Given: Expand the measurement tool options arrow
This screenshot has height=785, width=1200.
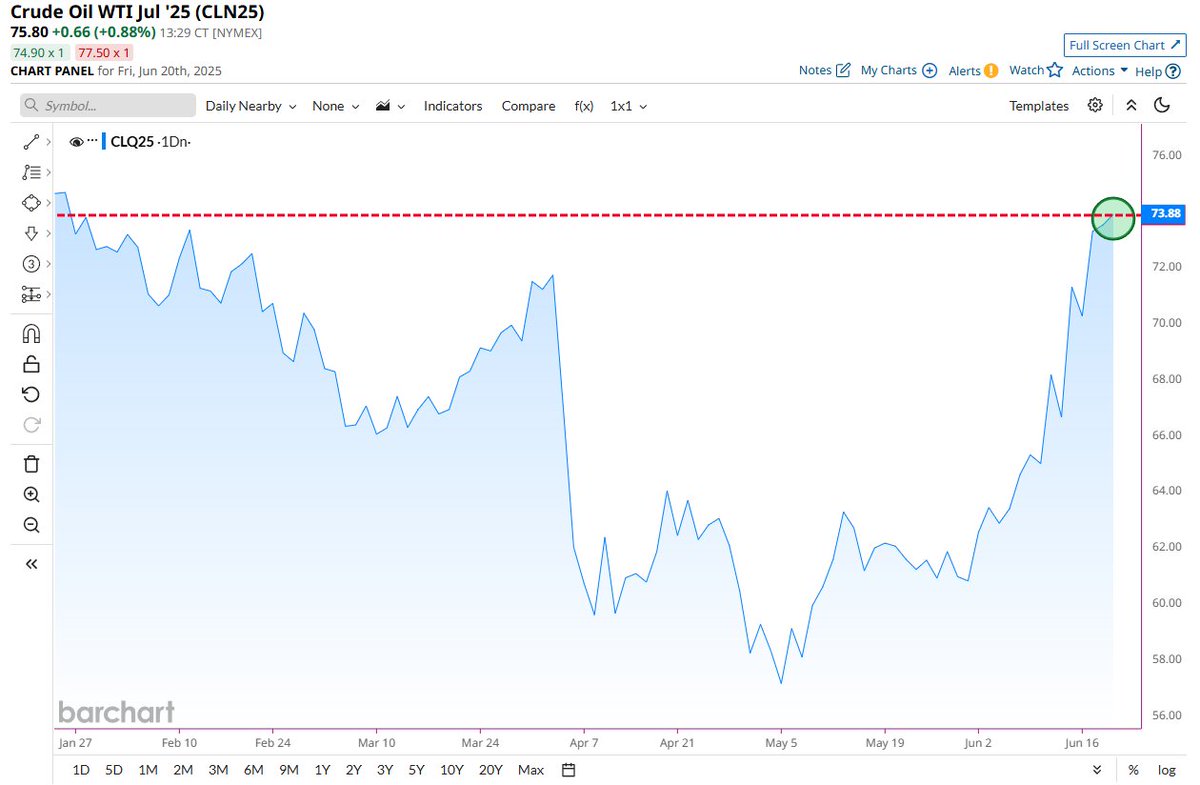Looking at the screenshot, I should (x=48, y=294).
